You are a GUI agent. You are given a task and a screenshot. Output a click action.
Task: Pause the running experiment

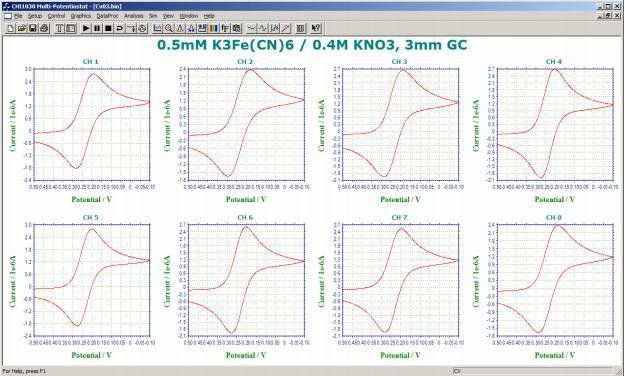[97, 28]
